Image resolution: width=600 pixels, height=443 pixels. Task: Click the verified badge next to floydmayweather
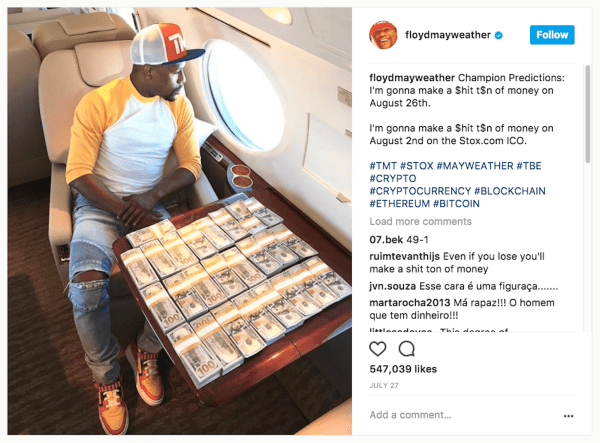tap(499, 35)
